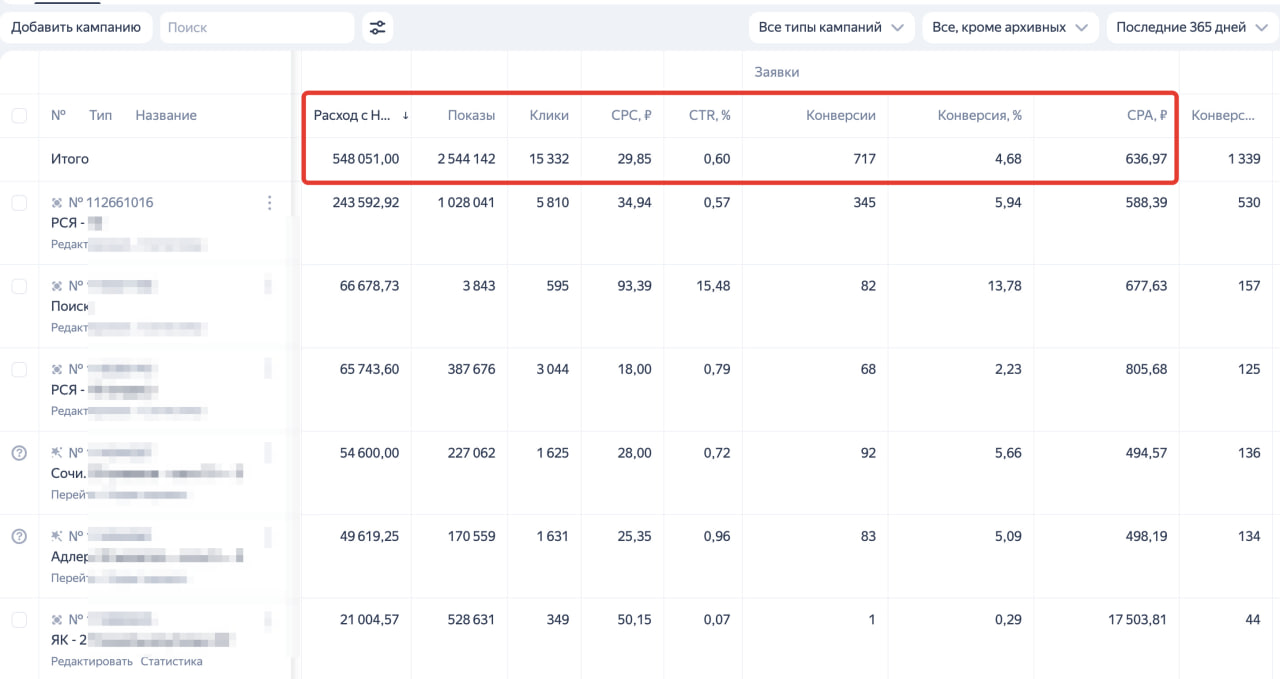Screen dimensions: 1280x679
Task: Click spend value 54 600,00 in Сочи row
Action: click(x=369, y=453)
